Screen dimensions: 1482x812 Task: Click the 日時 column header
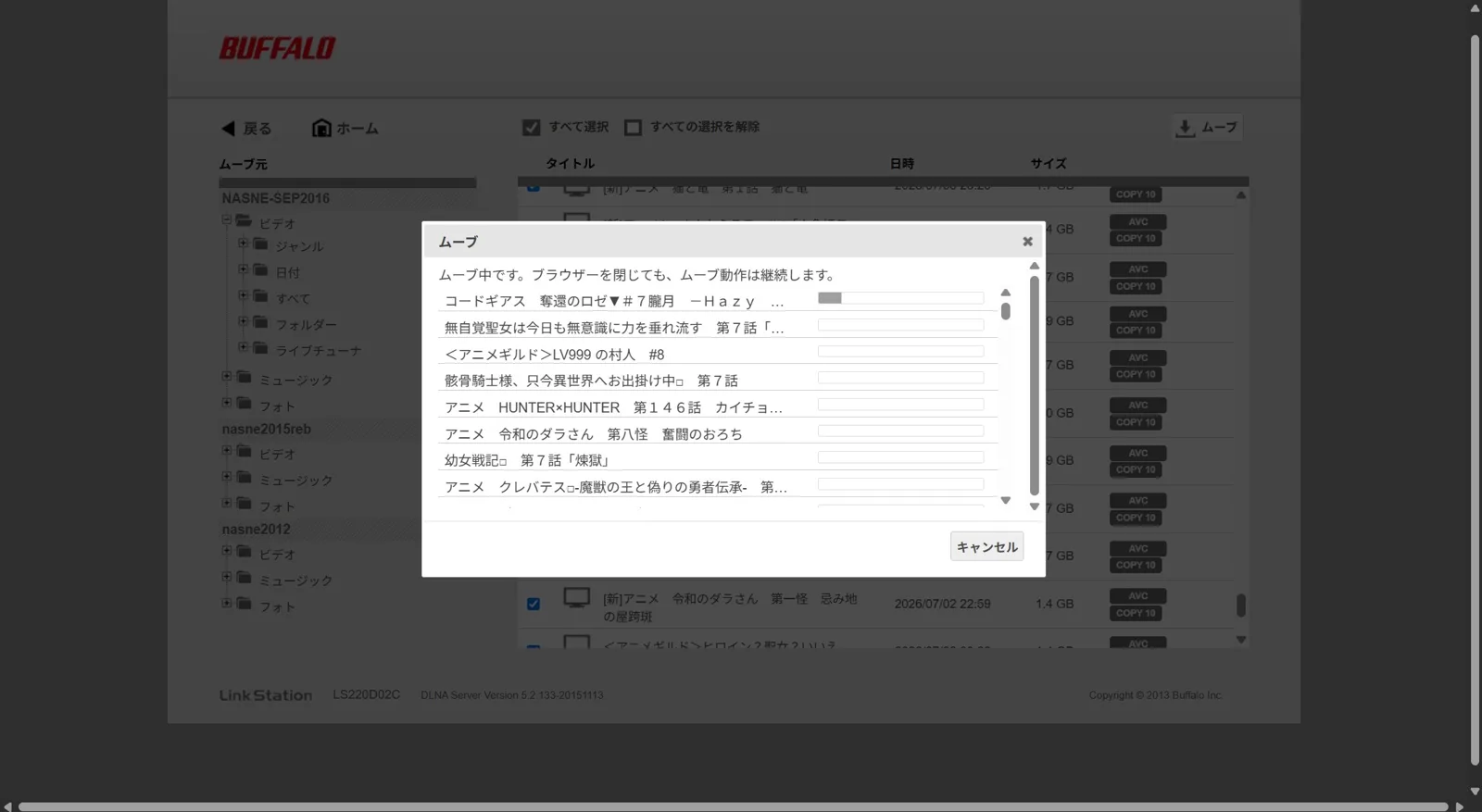[x=901, y=163]
